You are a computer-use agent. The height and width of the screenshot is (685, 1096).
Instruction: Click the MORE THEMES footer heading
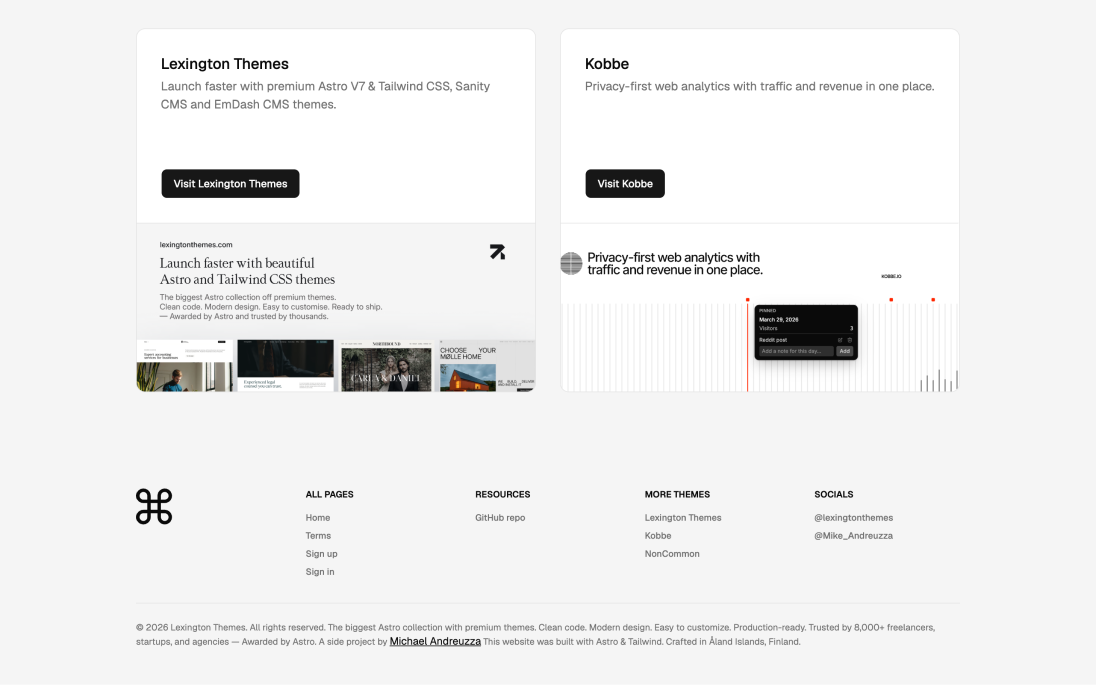[677, 494]
